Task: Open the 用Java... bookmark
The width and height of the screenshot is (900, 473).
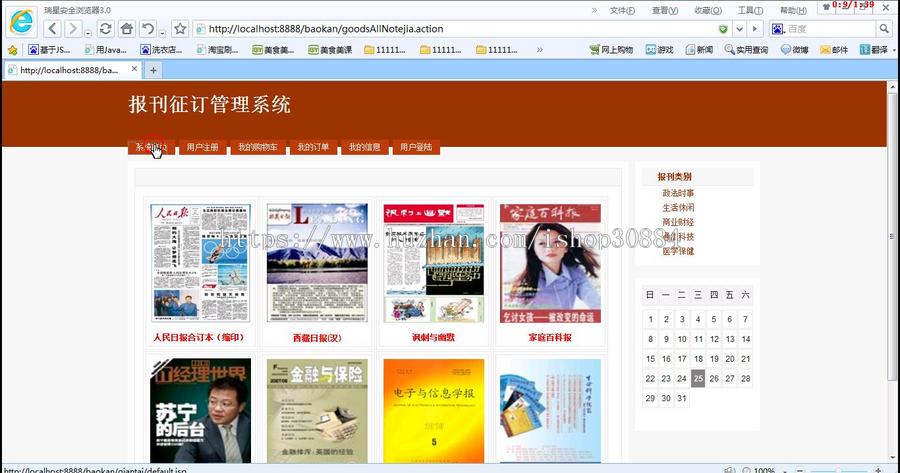Action: (x=106, y=50)
